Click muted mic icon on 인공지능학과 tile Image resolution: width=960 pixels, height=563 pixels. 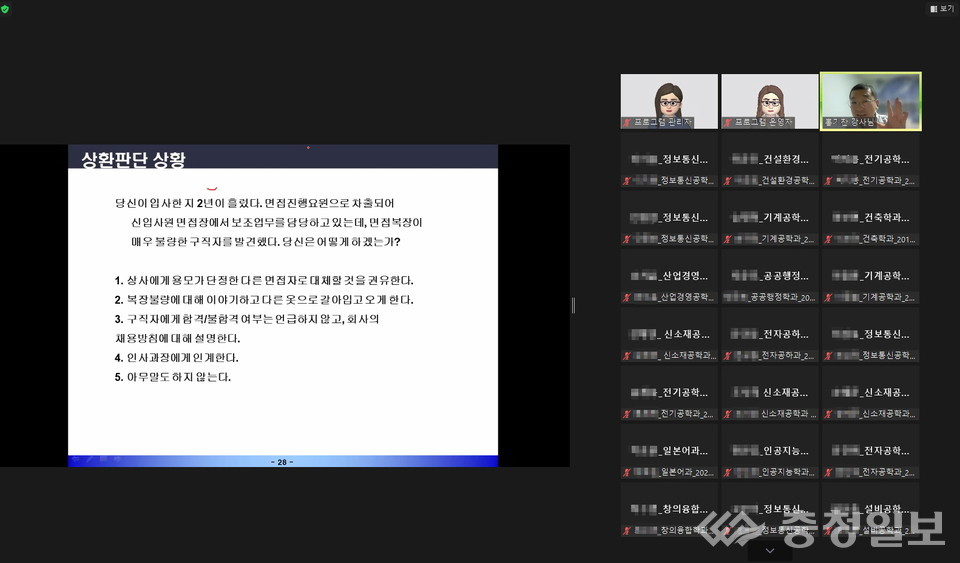pos(727,472)
